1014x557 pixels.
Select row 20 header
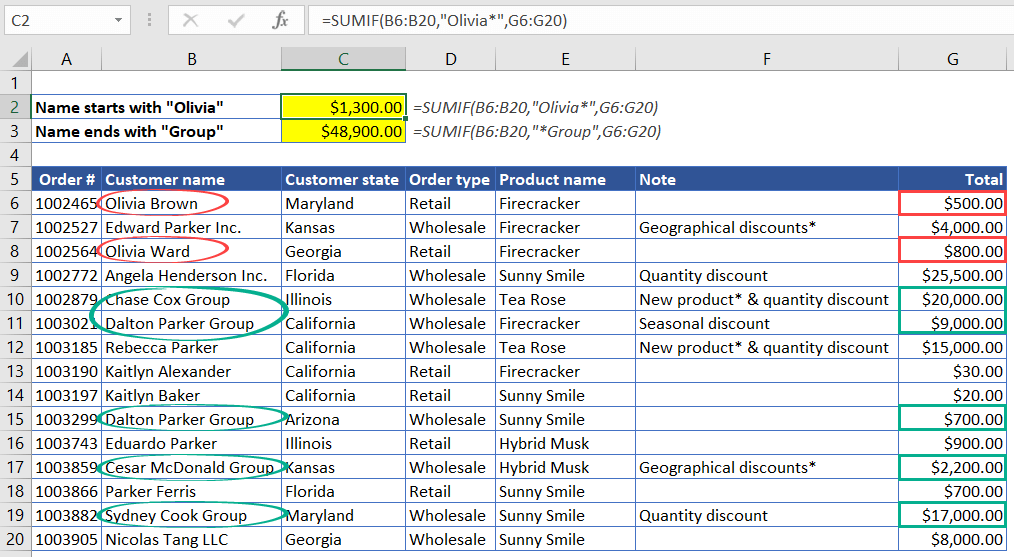click(x=15, y=540)
